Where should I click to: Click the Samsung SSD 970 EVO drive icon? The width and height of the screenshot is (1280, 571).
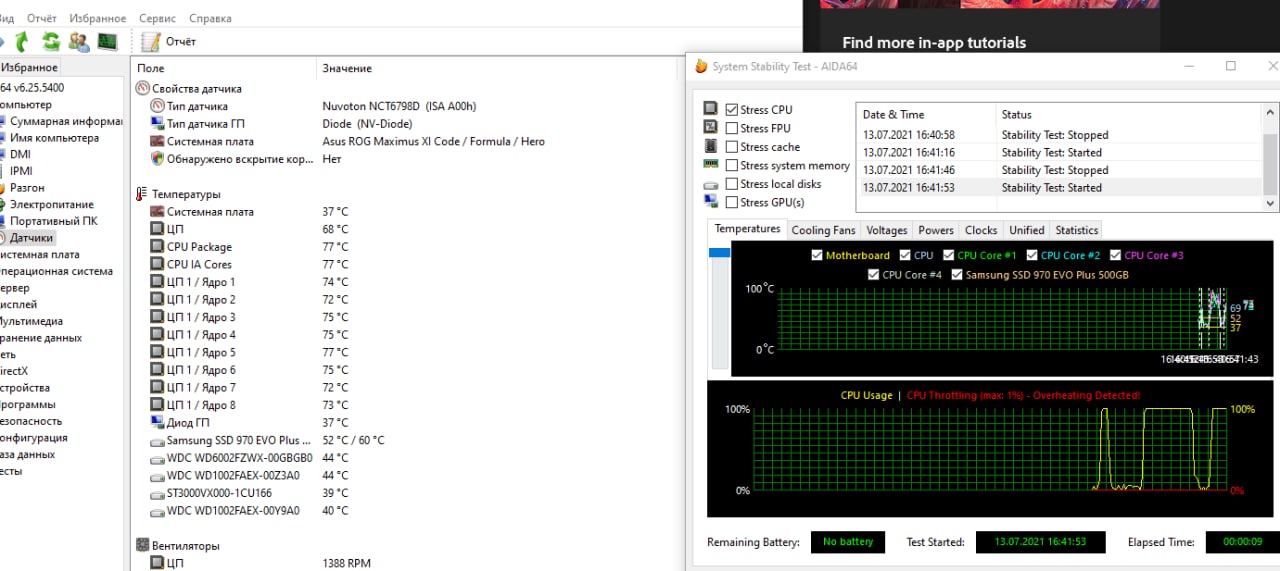point(157,441)
